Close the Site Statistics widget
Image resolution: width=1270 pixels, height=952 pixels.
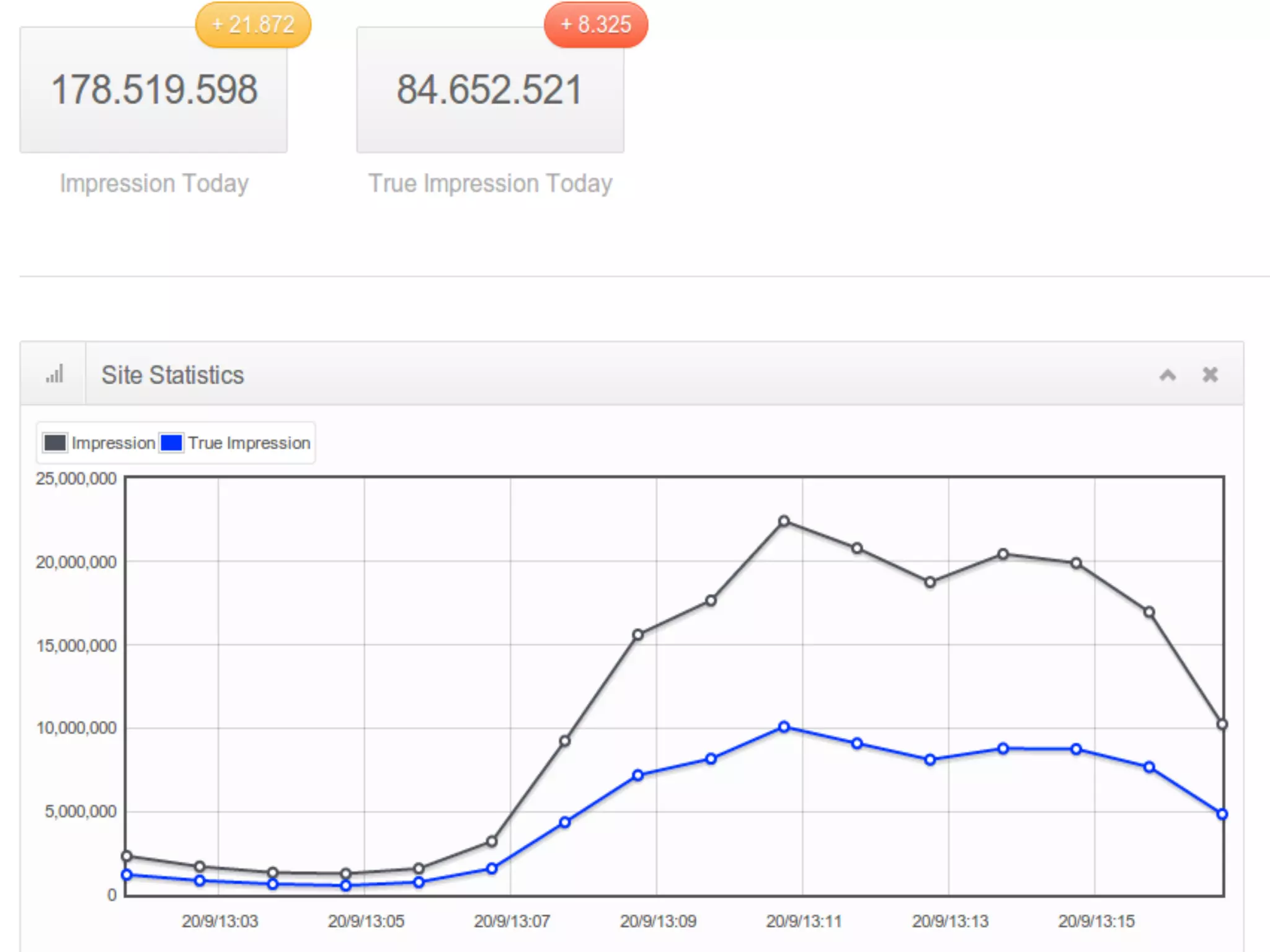pyautogui.click(x=1210, y=374)
